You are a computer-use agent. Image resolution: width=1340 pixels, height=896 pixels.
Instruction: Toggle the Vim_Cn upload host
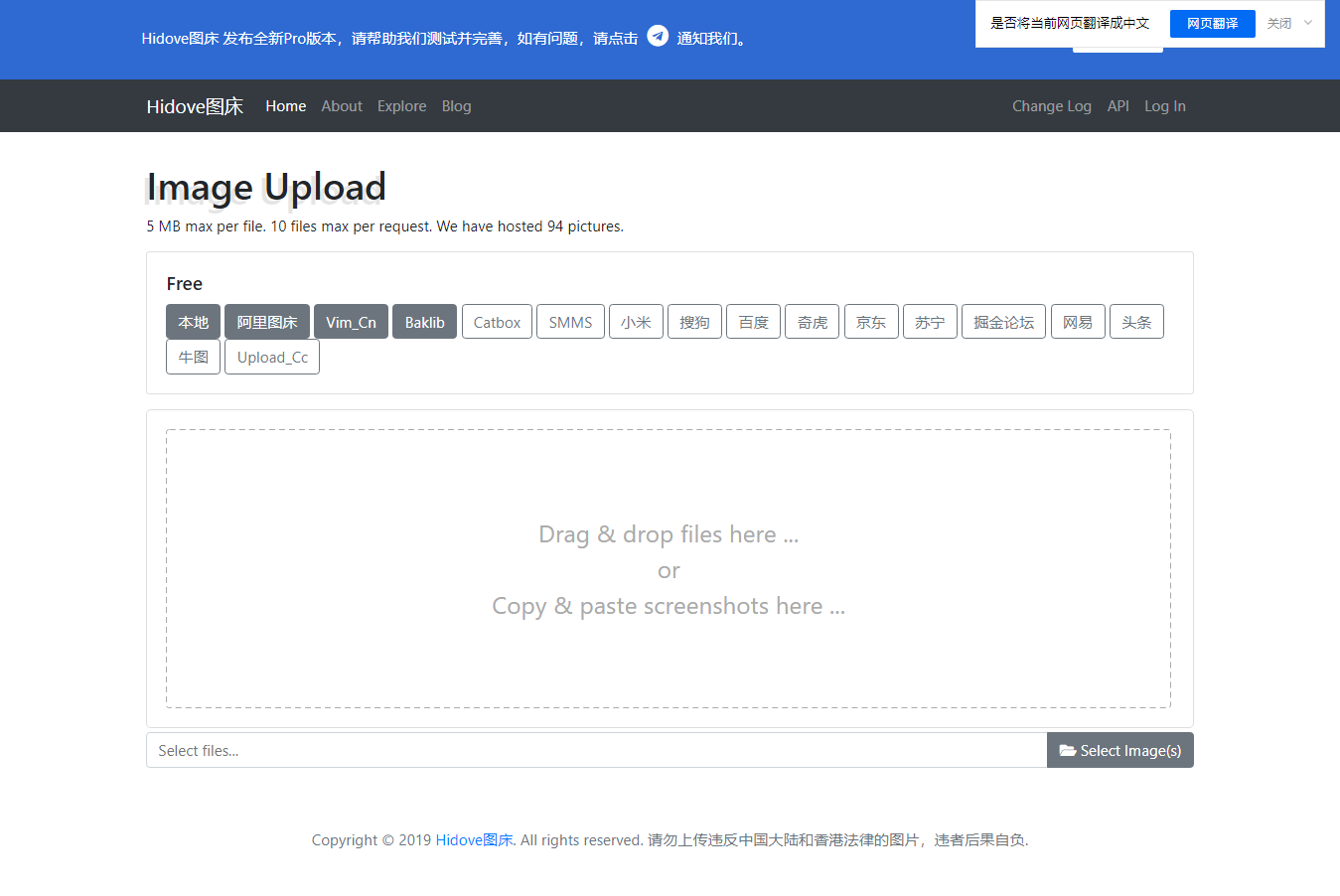tap(351, 322)
